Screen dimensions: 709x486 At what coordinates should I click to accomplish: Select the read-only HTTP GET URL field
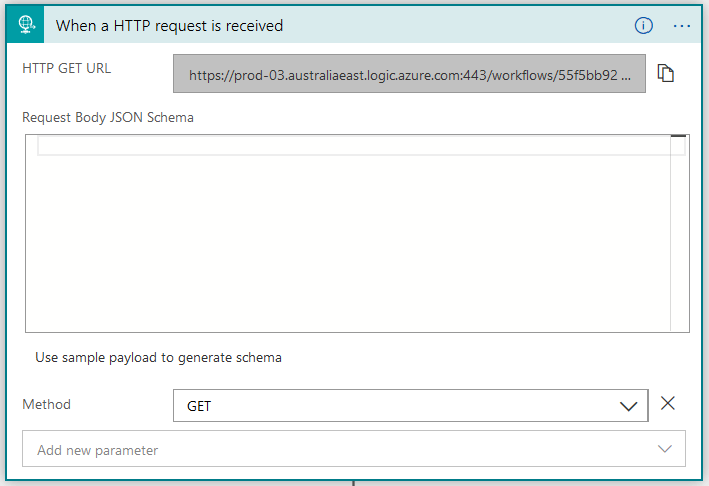click(409, 74)
